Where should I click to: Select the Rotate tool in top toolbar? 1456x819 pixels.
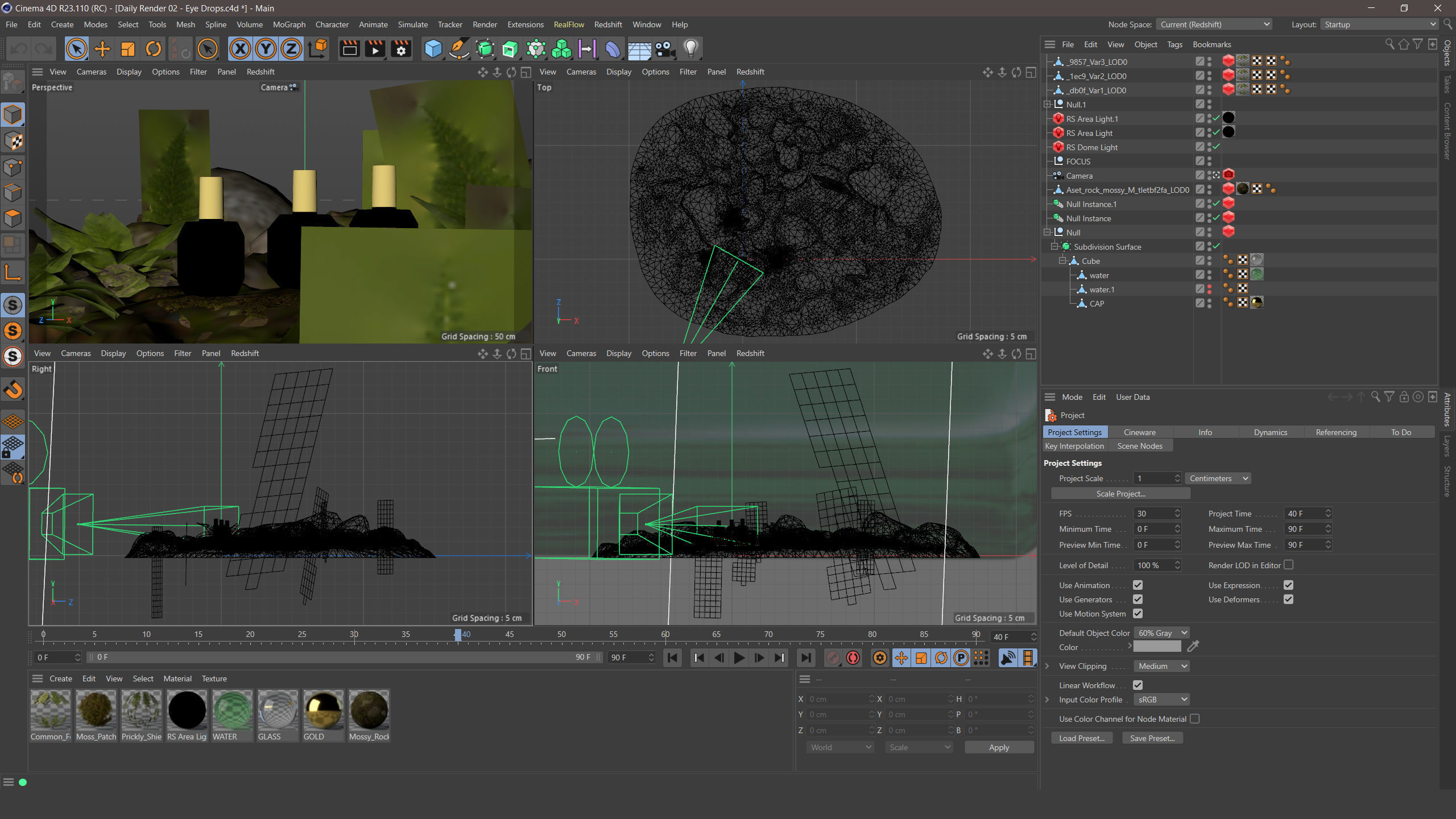(154, 49)
